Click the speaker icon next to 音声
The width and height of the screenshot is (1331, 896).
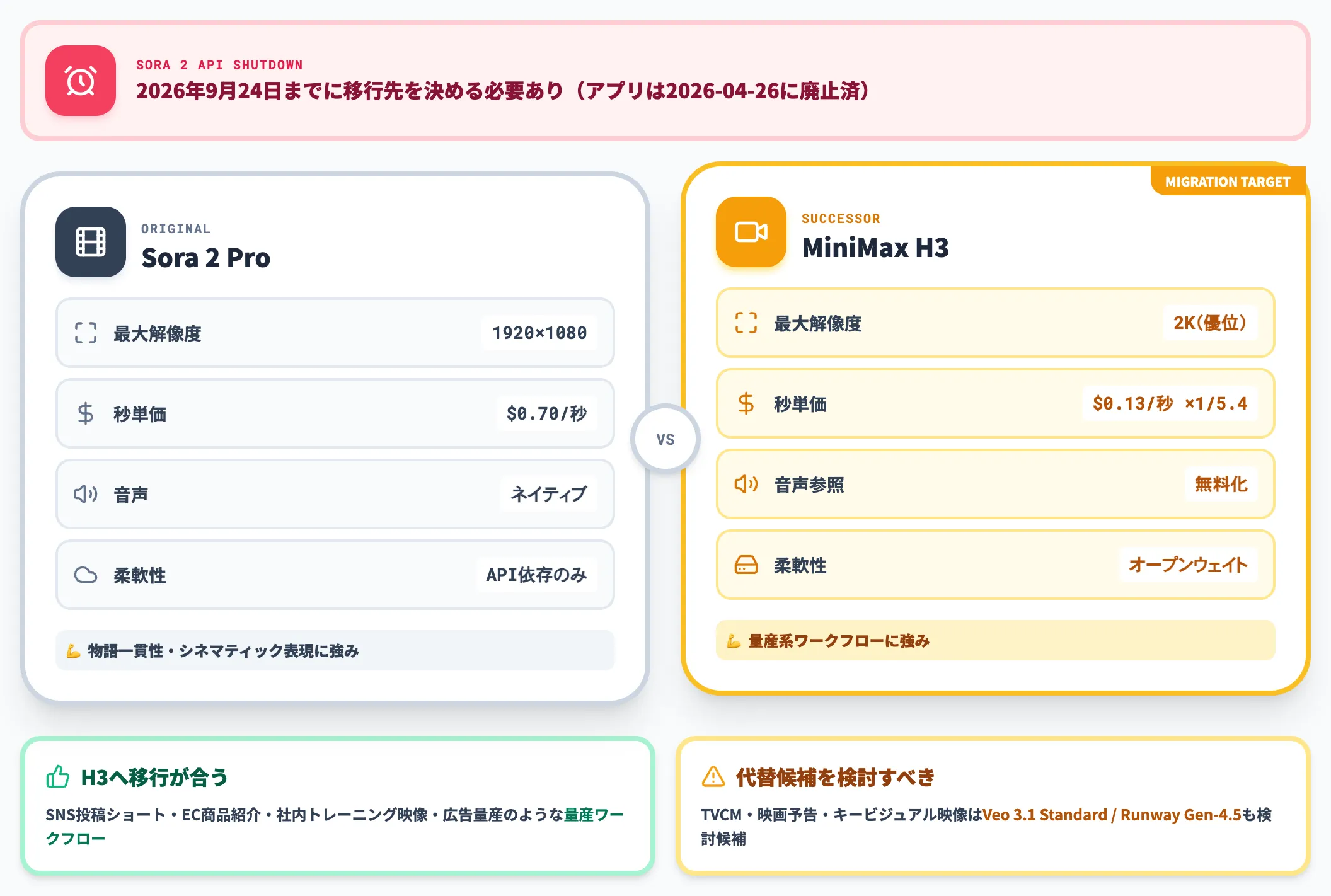(86, 494)
